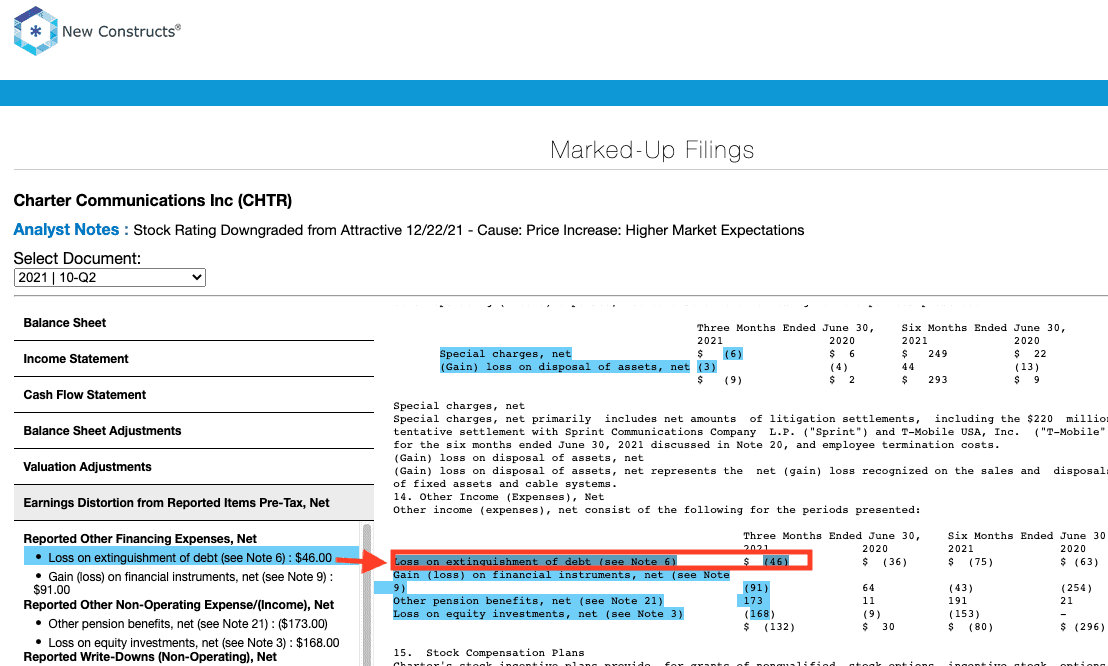
Task: Open the Cash Flow Statement section
Action: pos(194,395)
